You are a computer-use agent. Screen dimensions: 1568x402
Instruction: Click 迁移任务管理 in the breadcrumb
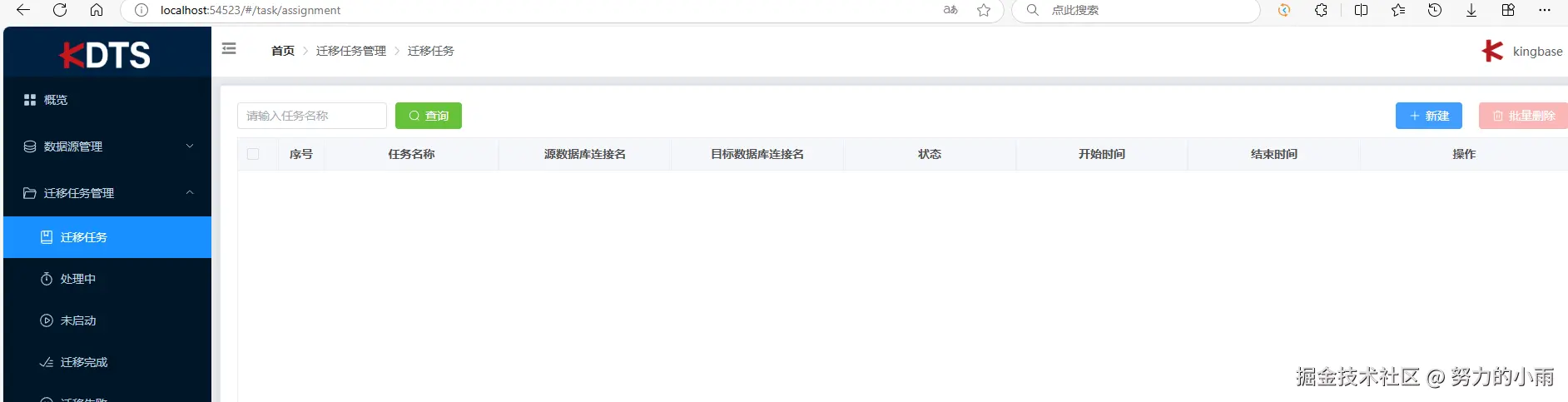pyautogui.click(x=351, y=51)
